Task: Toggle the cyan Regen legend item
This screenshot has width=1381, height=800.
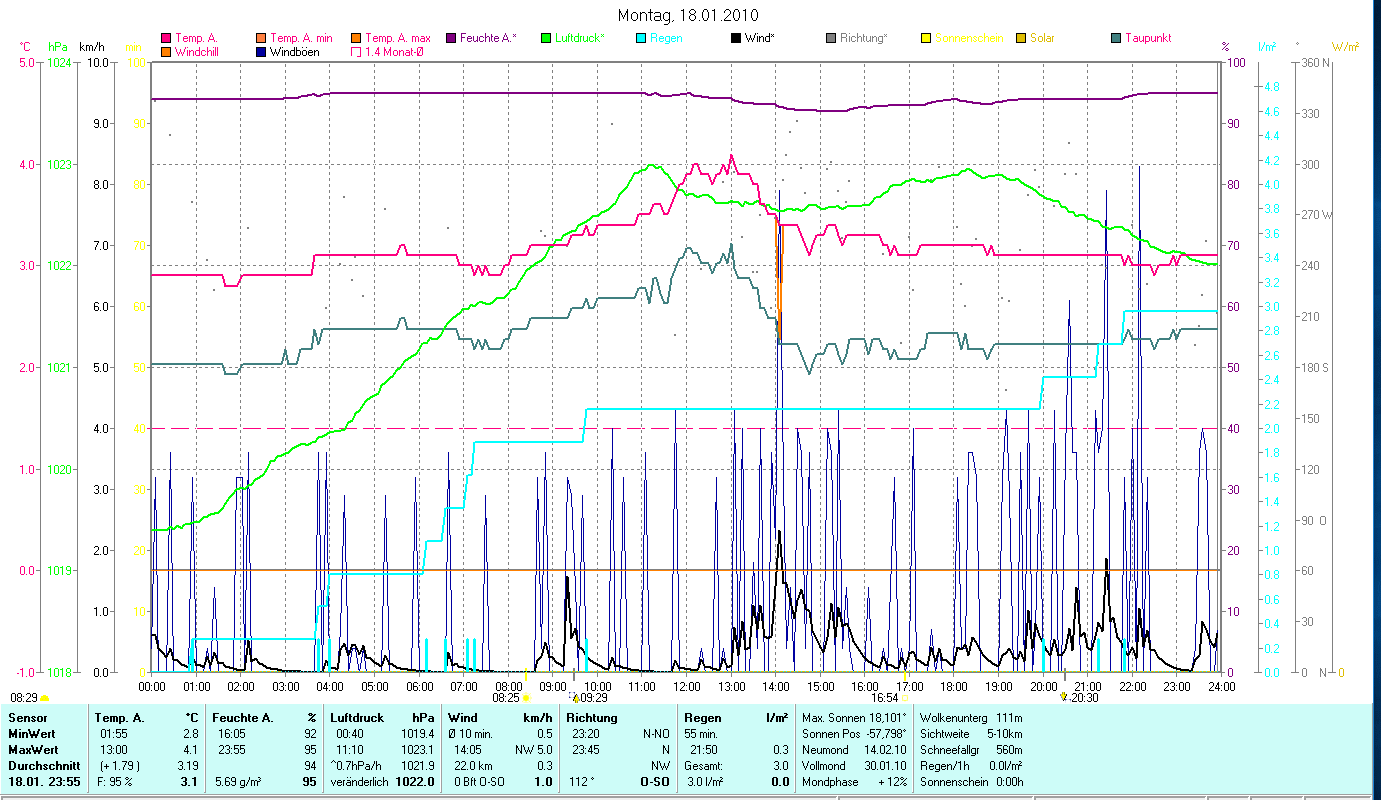Action: (x=641, y=38)
